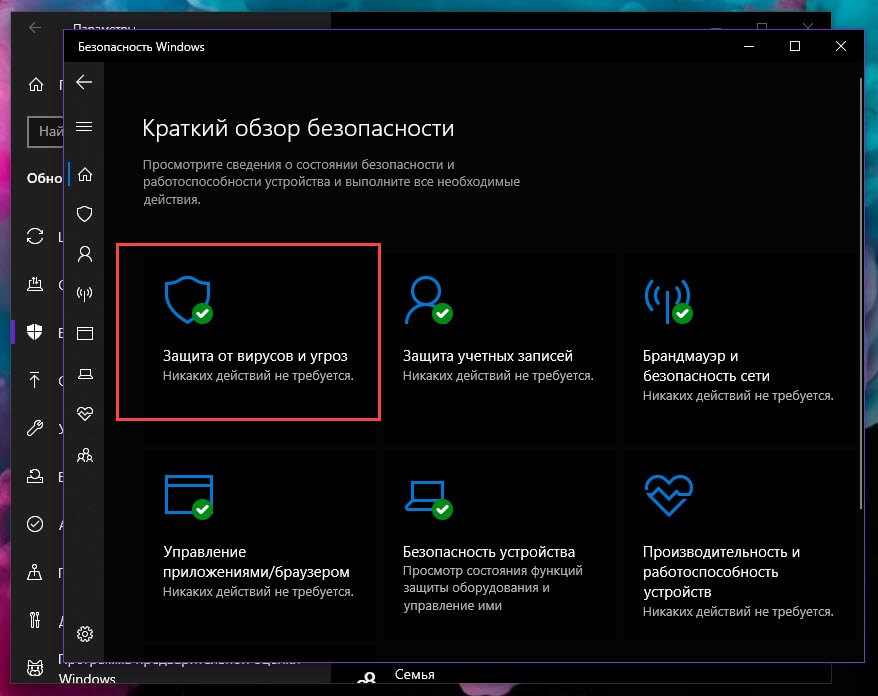The height and width of the screenshot is (696, 878).
Task: Open Device security laptop sidebar icon
Action: [x=85, y=373]
